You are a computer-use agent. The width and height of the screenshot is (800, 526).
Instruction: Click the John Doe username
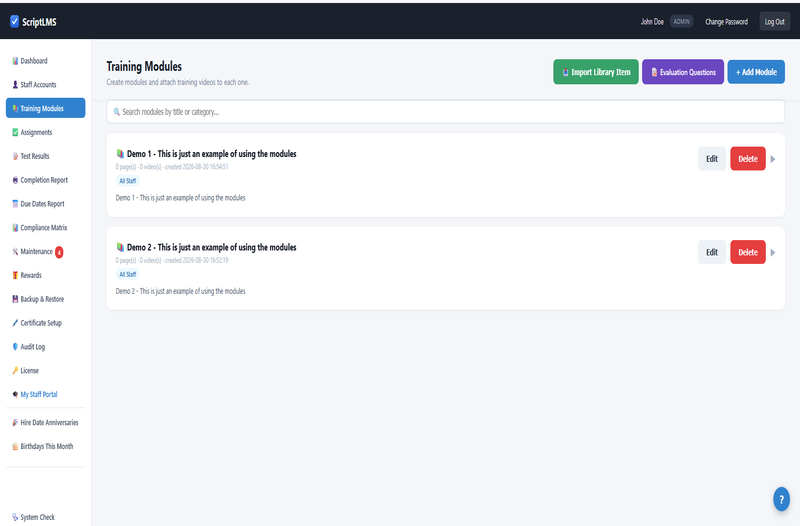pos(652,21)
